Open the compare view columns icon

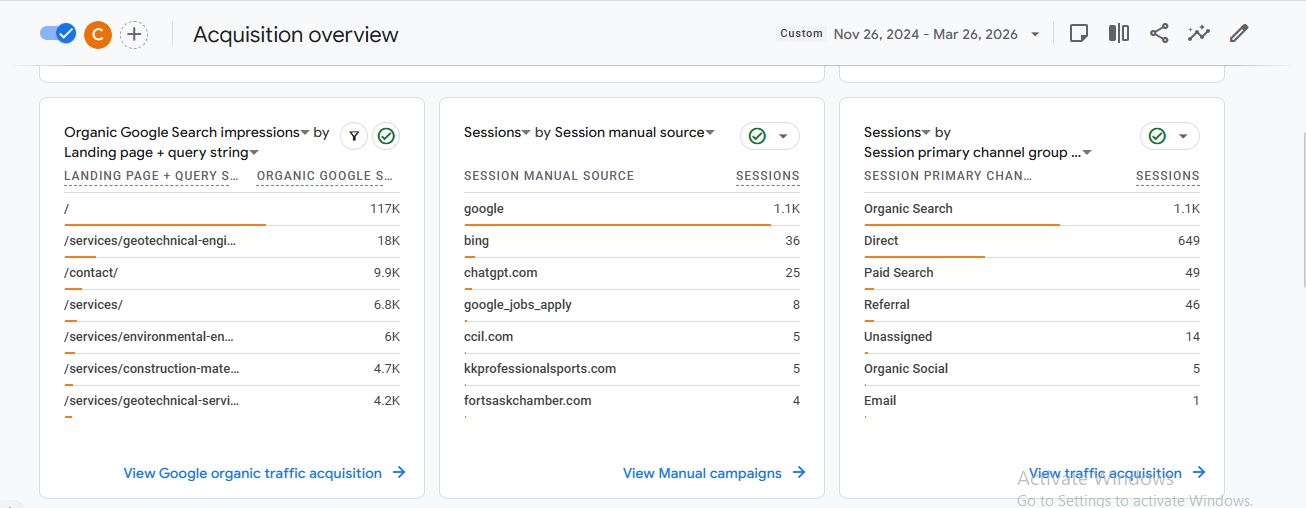click(1118, 34)
